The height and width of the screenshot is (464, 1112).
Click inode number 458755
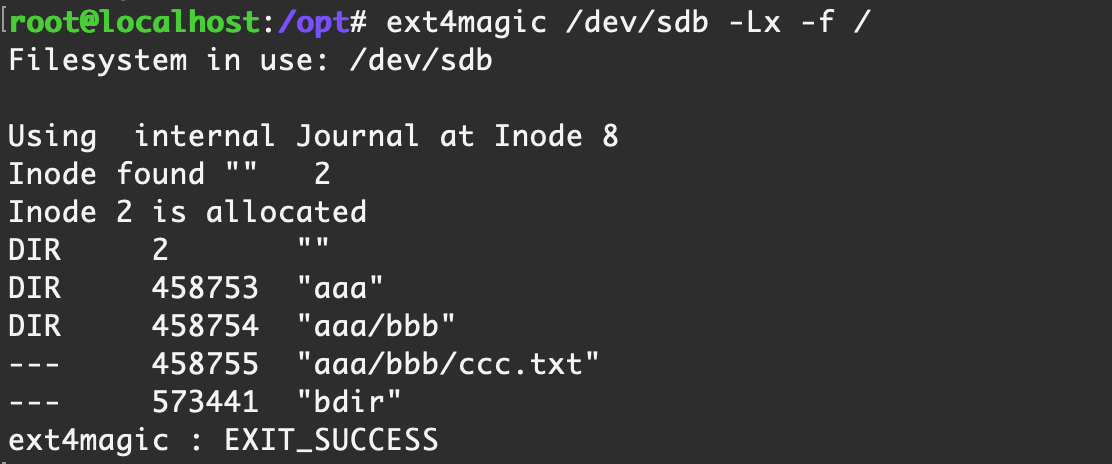(205, 364)
